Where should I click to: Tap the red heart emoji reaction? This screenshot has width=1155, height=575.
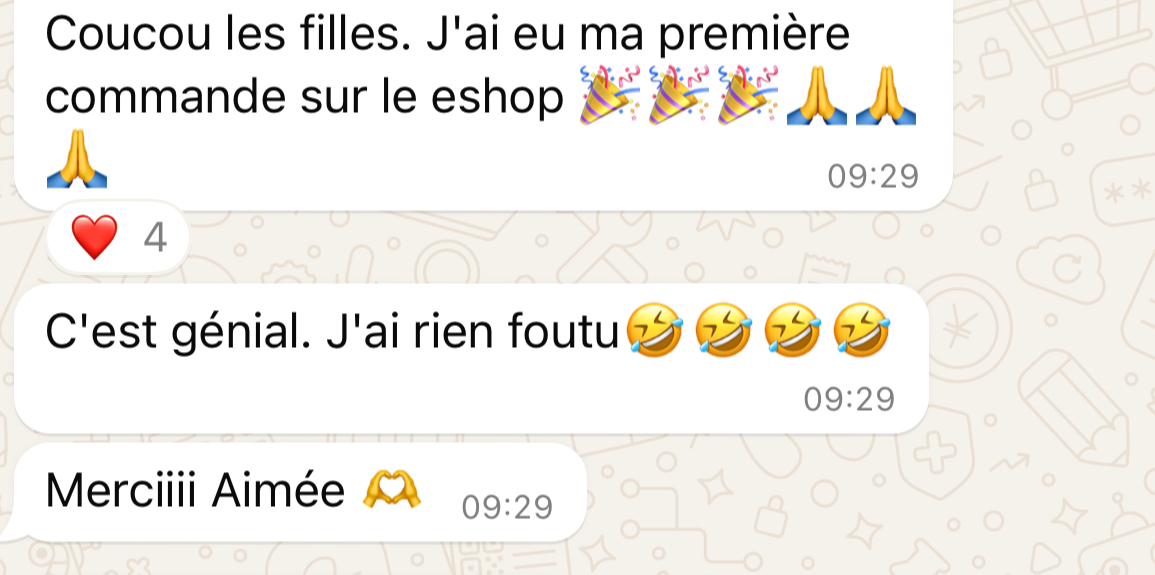94,238
